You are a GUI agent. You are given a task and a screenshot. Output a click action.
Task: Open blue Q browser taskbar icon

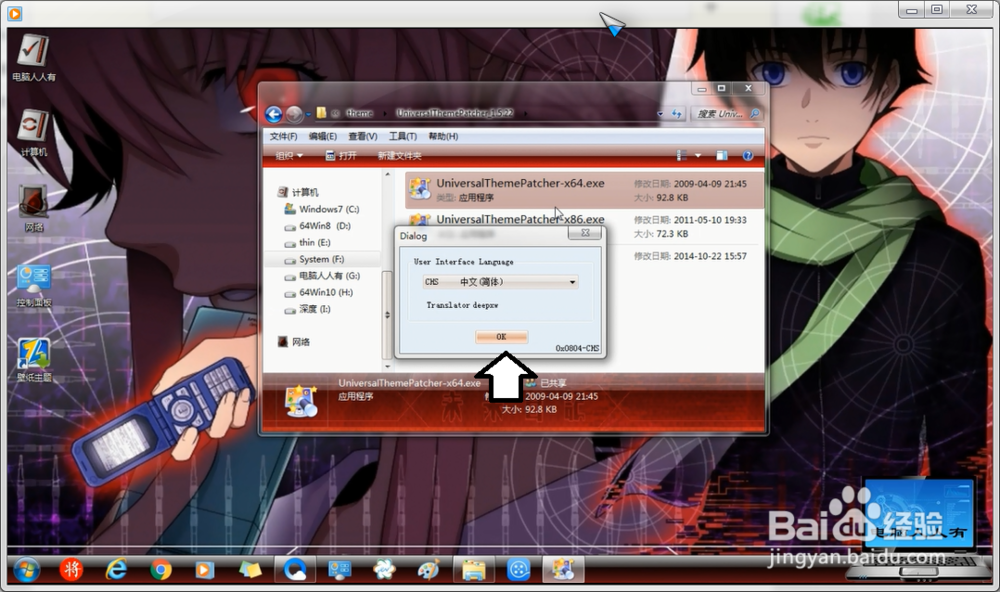[295, 570]
